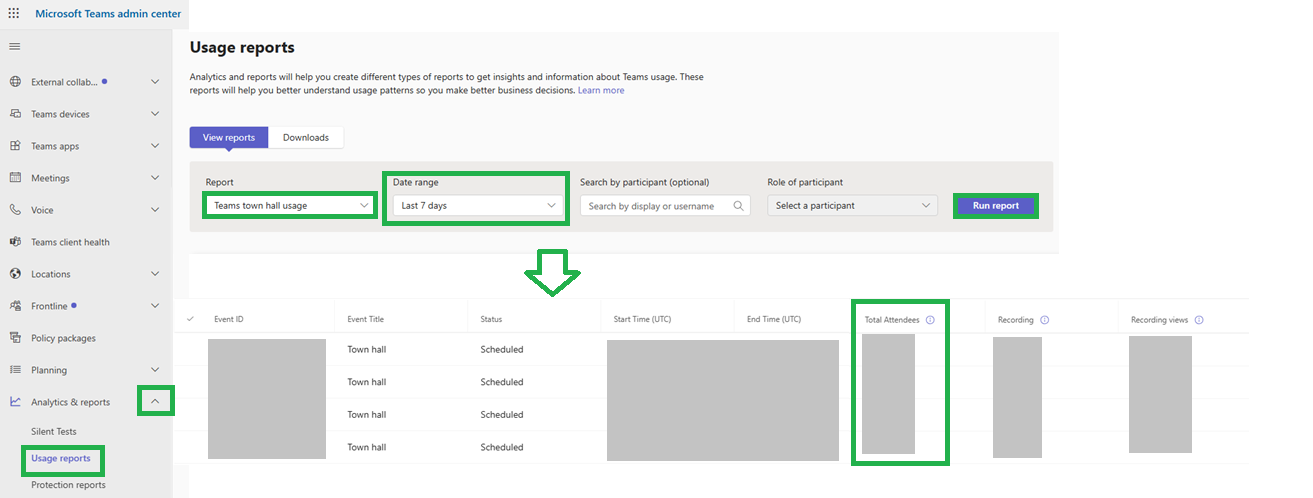1313x498 pixels.
Task: Click the External collaboration globe icon
Action: click(15, 82)
